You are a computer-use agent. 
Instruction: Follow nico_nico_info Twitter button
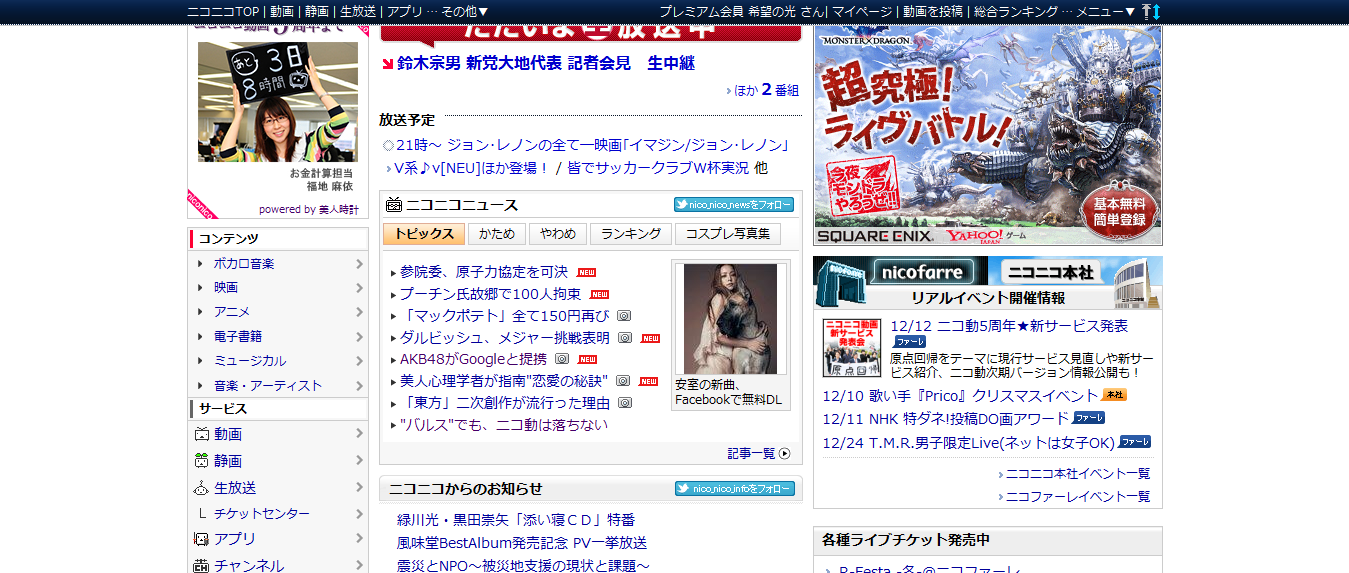click(x=734, y=489)
